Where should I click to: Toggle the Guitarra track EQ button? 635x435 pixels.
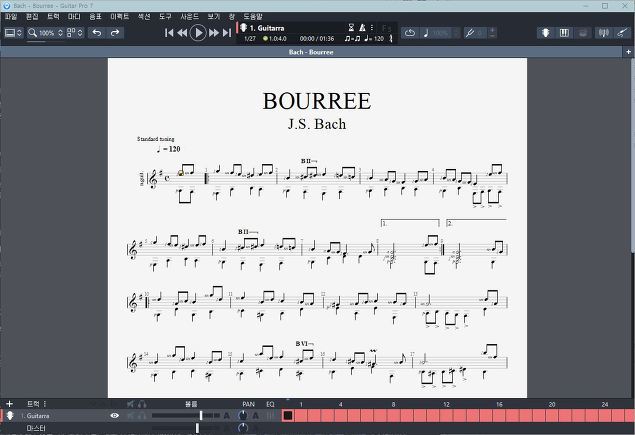(x=270, y=416)
